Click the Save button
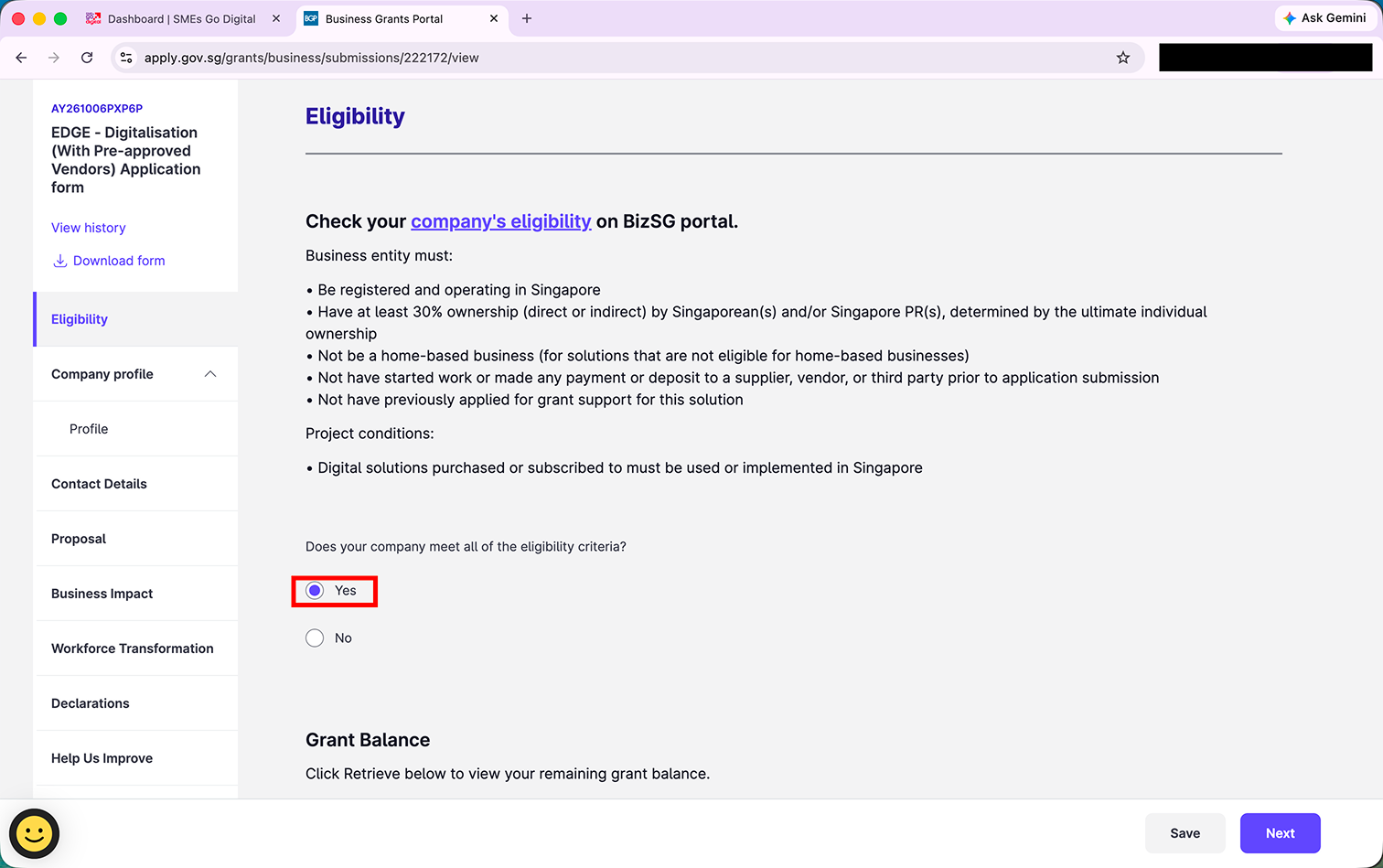This screenshot has width=1383, height=868. pyautogui.click(x=1185, y=833)
